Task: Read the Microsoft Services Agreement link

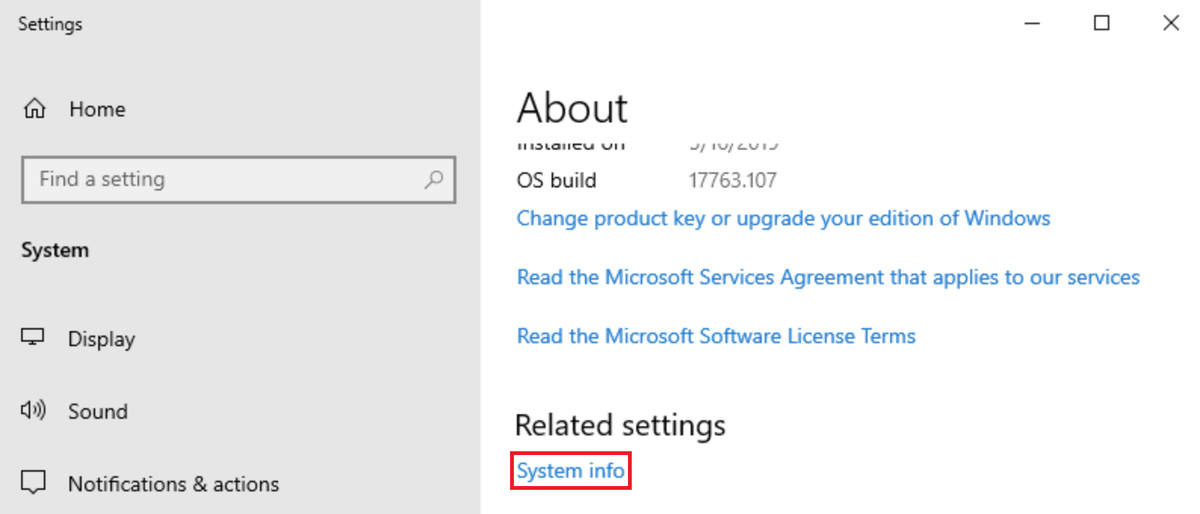Action: pos(828,277)
